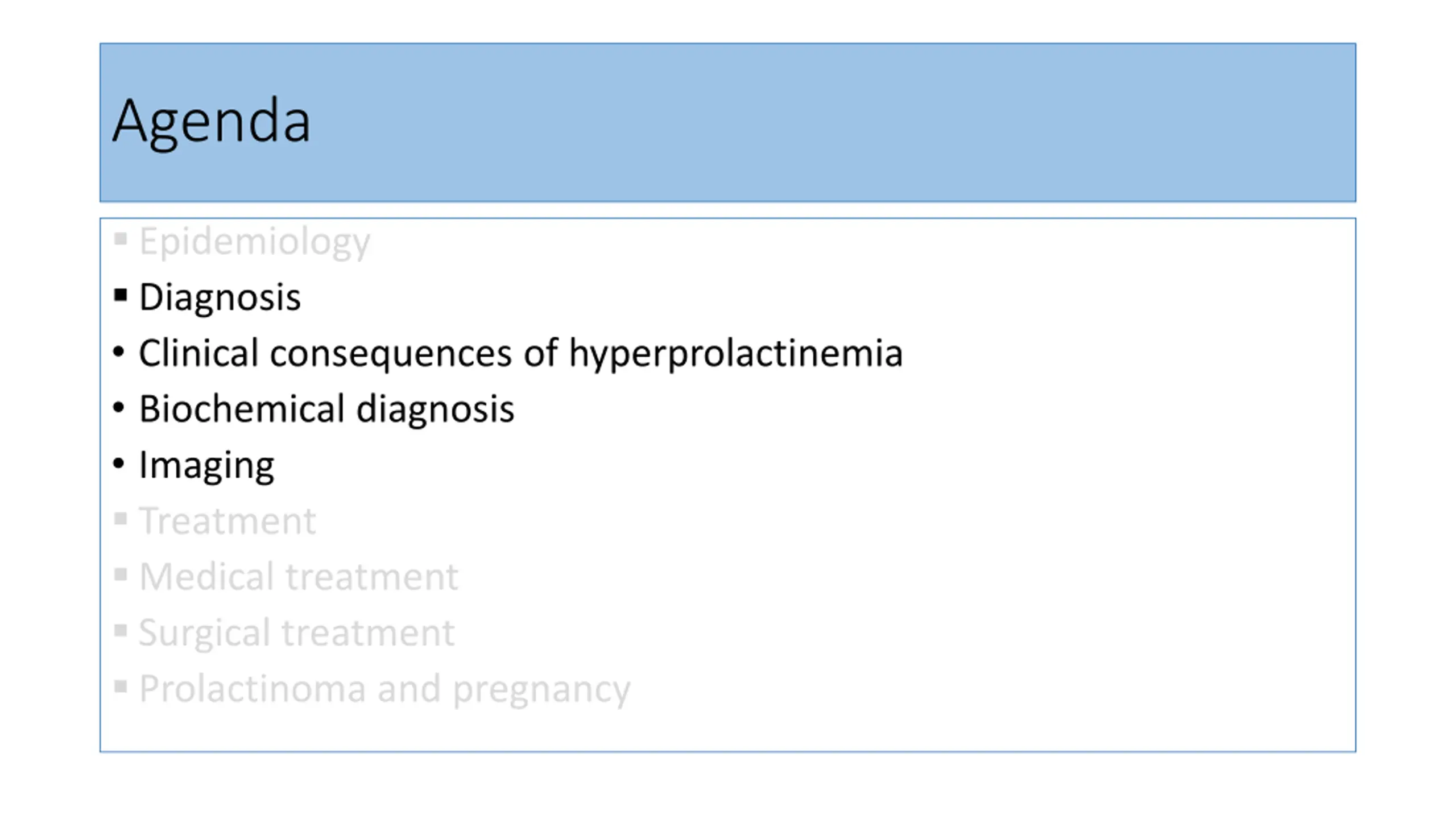Select the Imaging bullet text
1456x819 pixels.
tap(206, 465)
